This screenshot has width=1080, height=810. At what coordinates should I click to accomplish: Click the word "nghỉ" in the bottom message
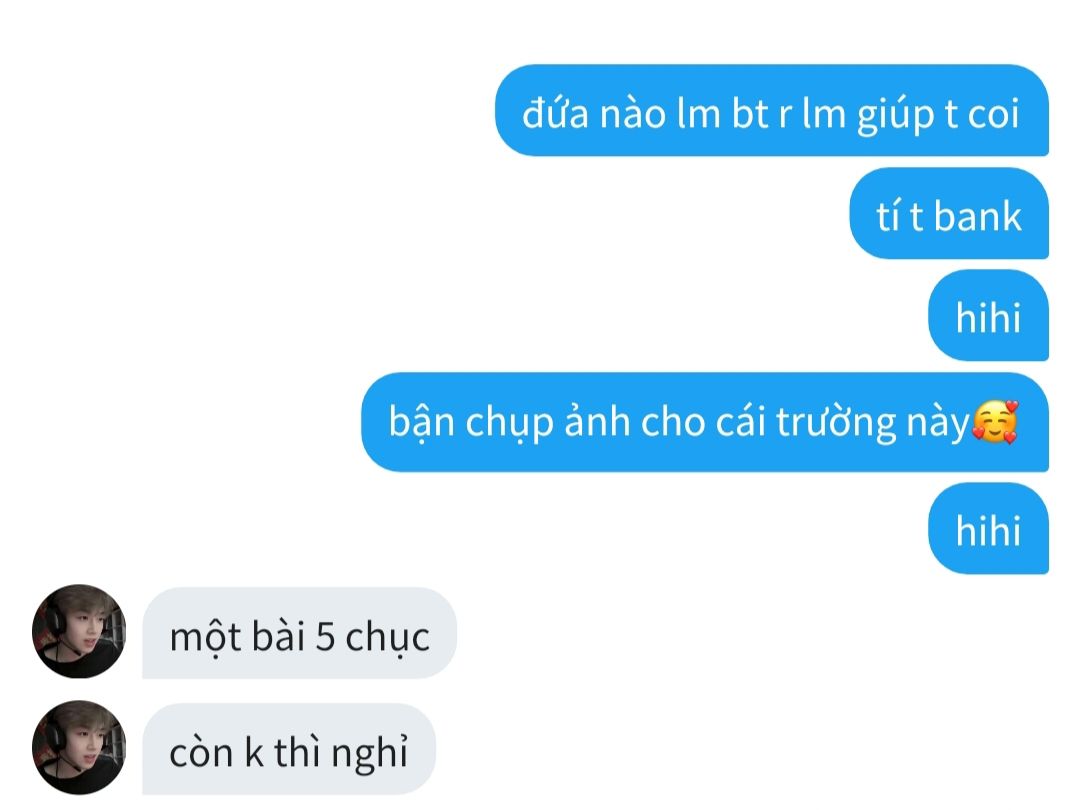pos(370,753)
